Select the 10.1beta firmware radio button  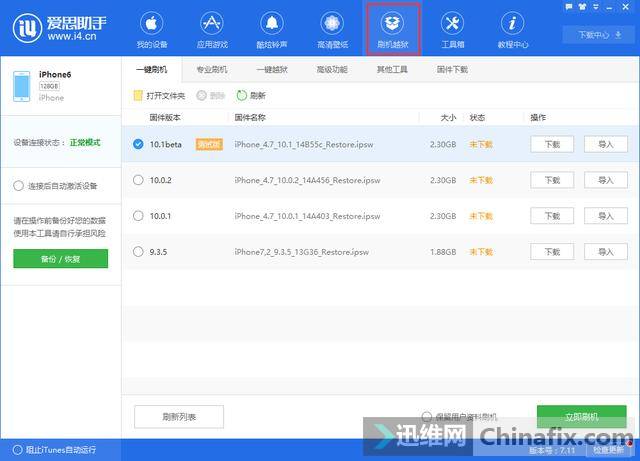[x=138, y=144]
